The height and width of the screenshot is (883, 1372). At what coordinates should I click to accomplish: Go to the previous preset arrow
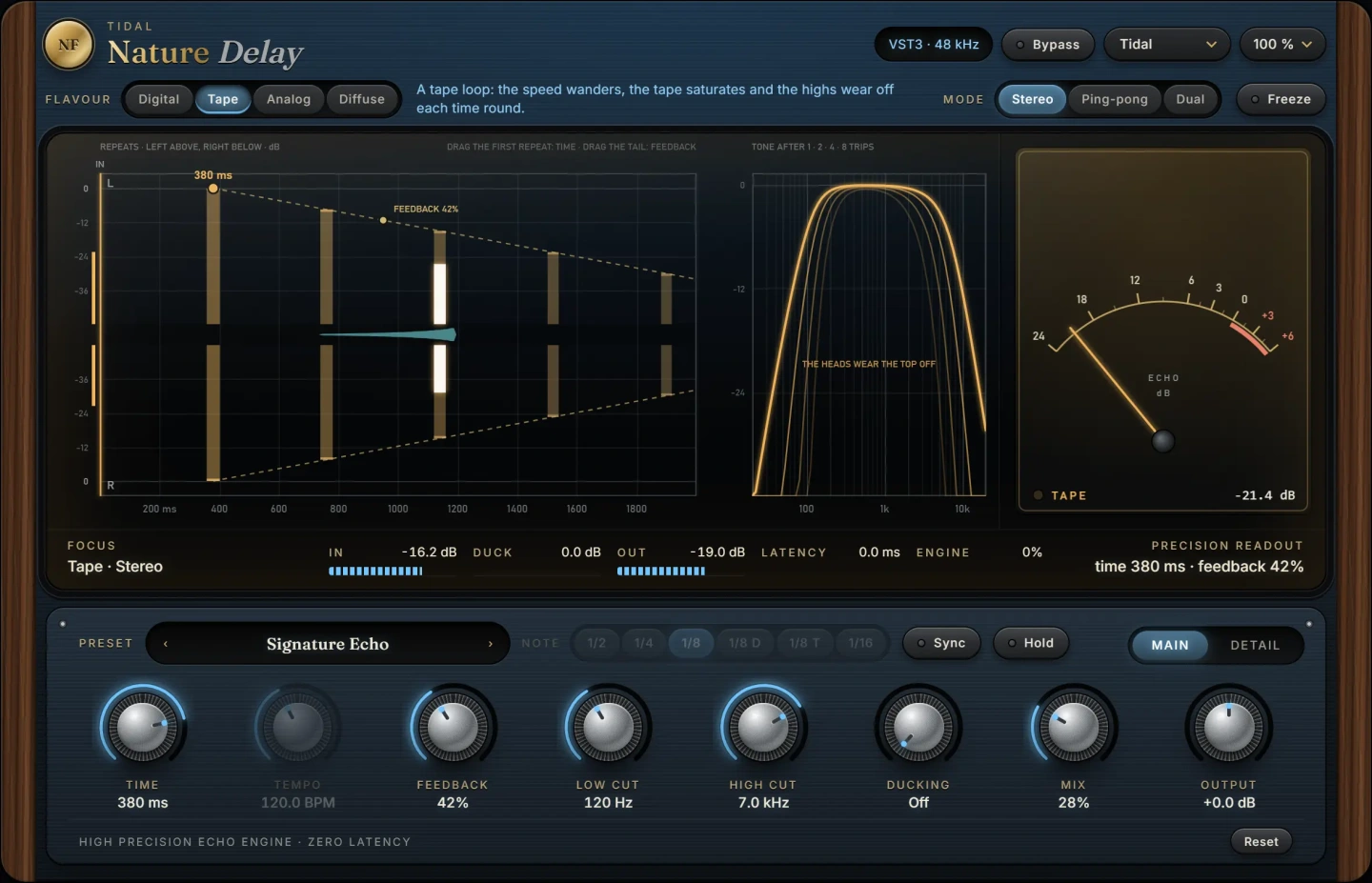(166, 644)
